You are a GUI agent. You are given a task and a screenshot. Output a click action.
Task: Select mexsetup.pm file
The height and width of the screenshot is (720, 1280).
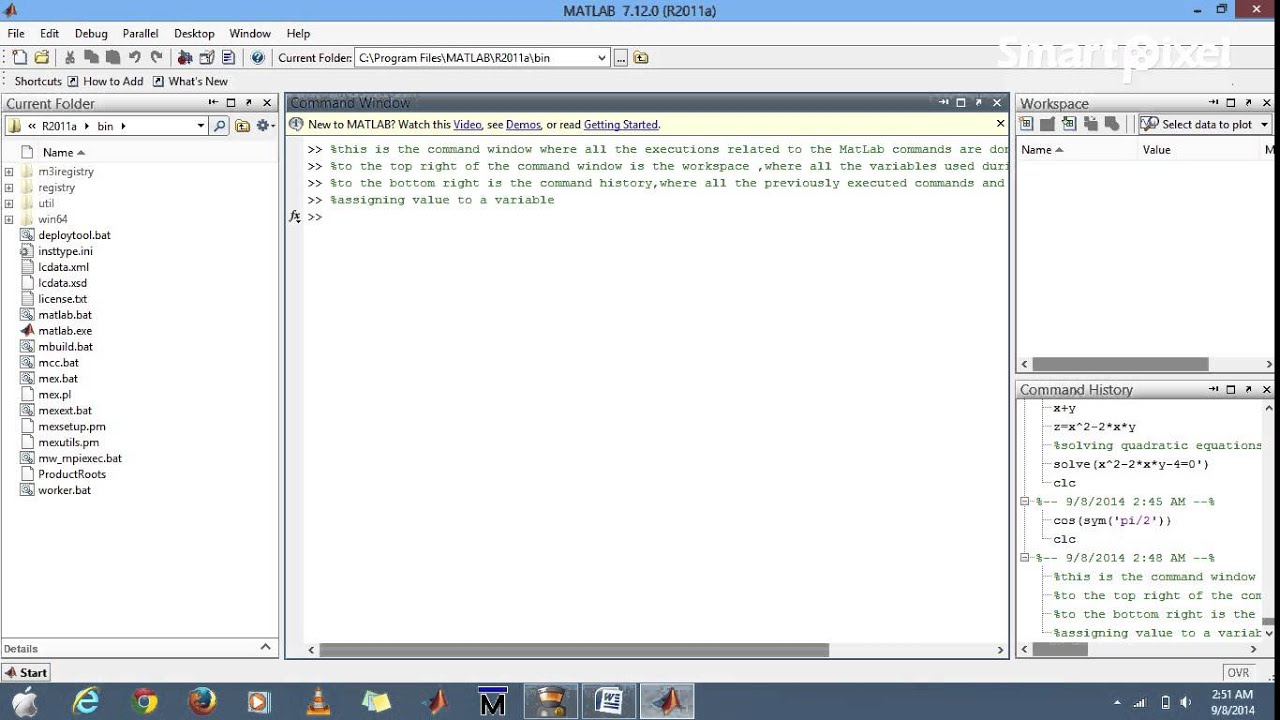tap(71, 427)
